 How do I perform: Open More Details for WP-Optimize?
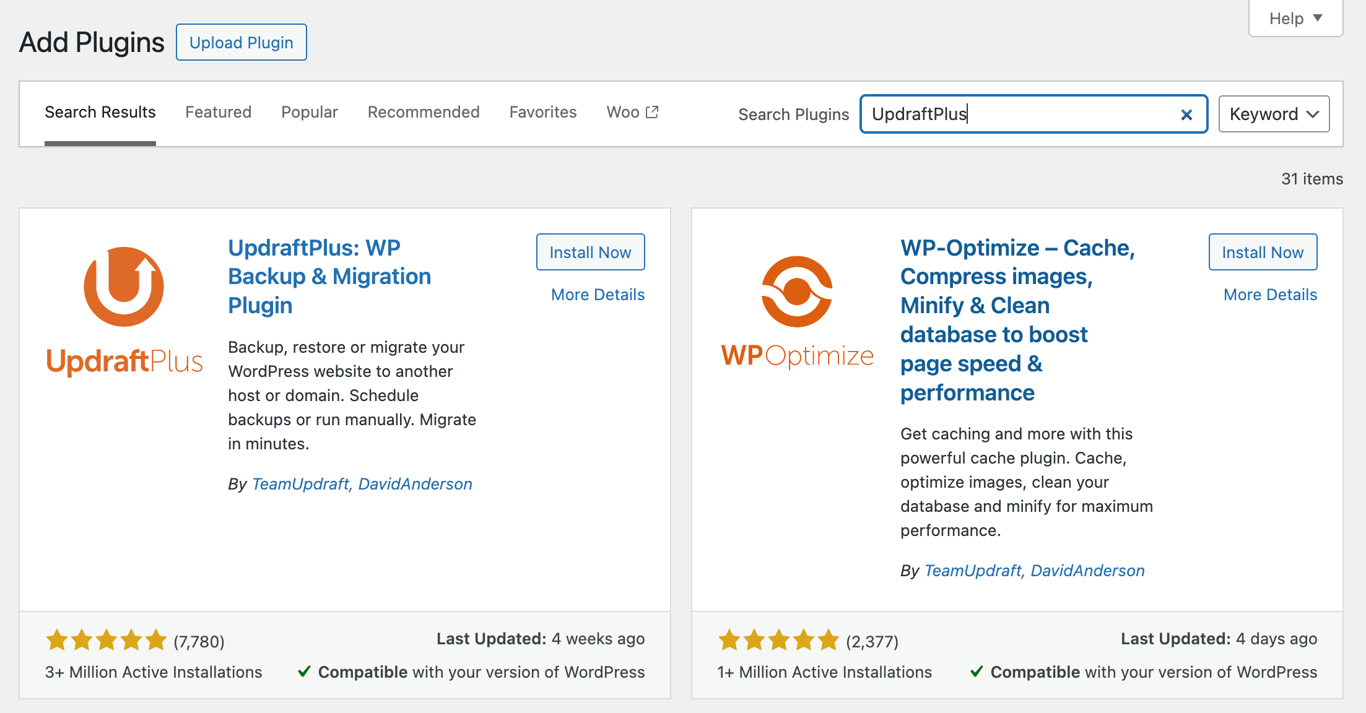(x=1269, y=294)
